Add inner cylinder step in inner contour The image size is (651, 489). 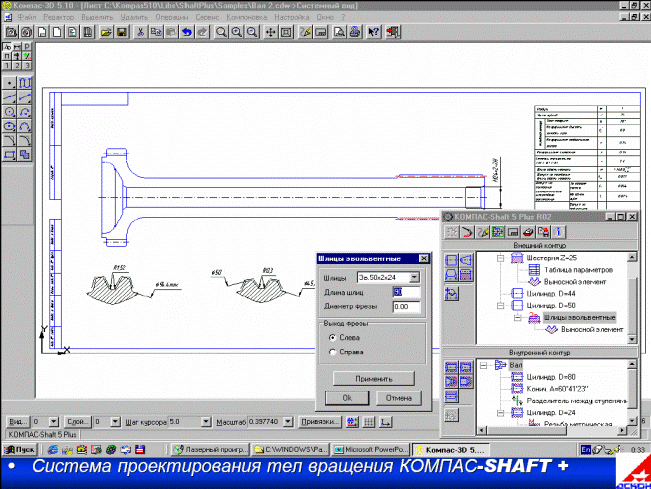pos(451,367)
